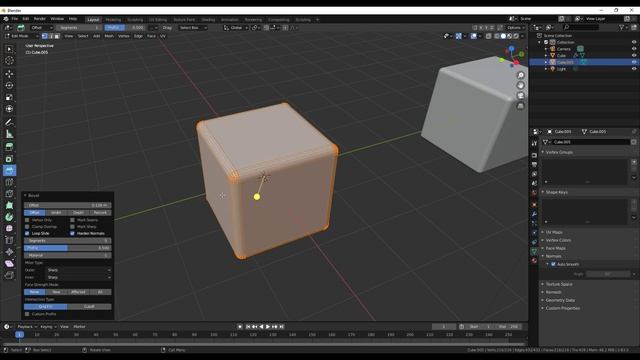The width and height of the screenshot is (640, 360).
Task: Hide the Camera object in outliner
Action: coord(634,49)
